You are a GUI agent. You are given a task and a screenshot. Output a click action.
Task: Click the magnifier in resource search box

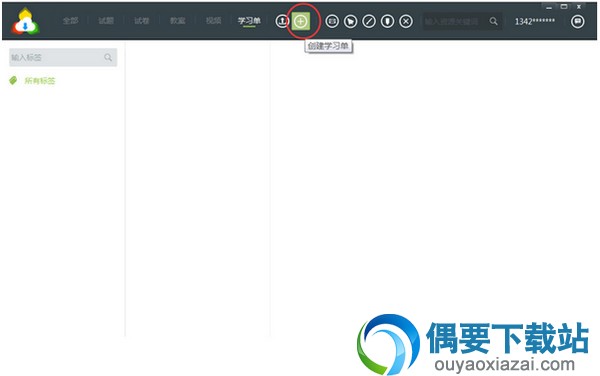494,21
